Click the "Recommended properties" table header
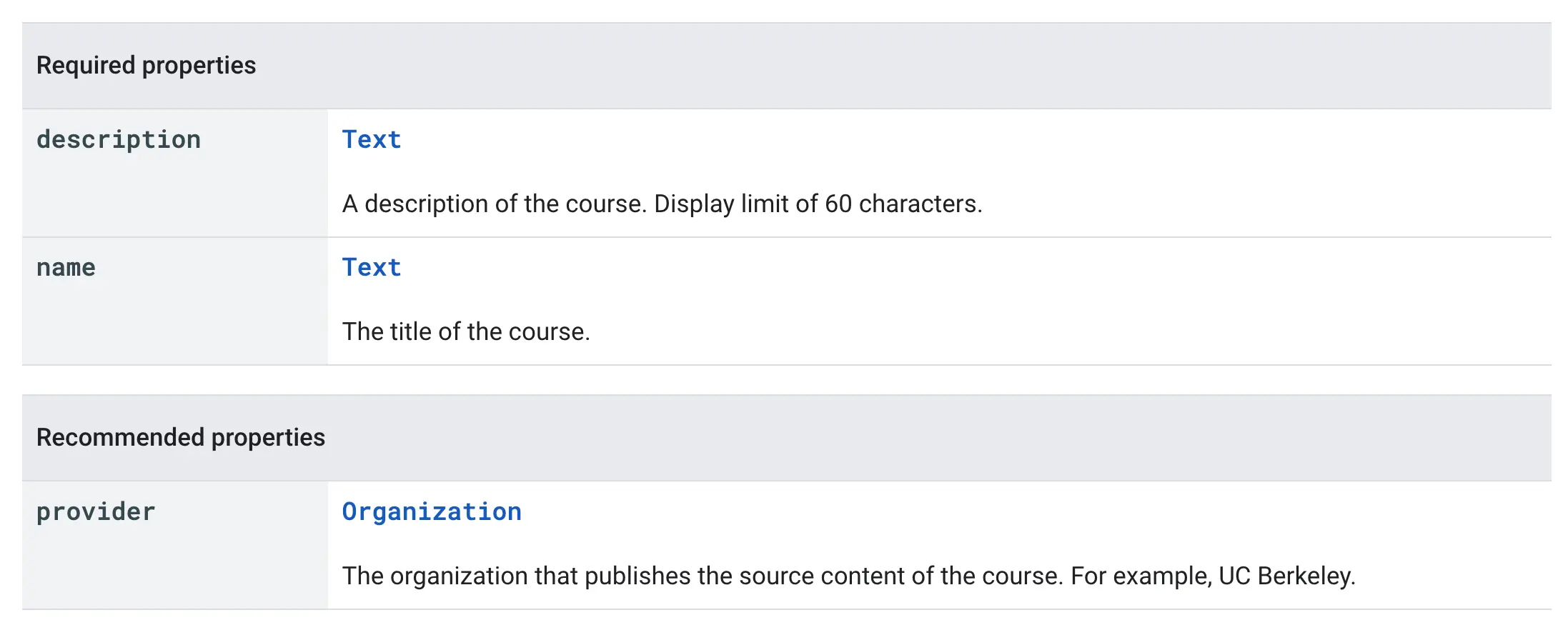The height and width of the screenshot is (640, 1568). [x=181, y=437]
